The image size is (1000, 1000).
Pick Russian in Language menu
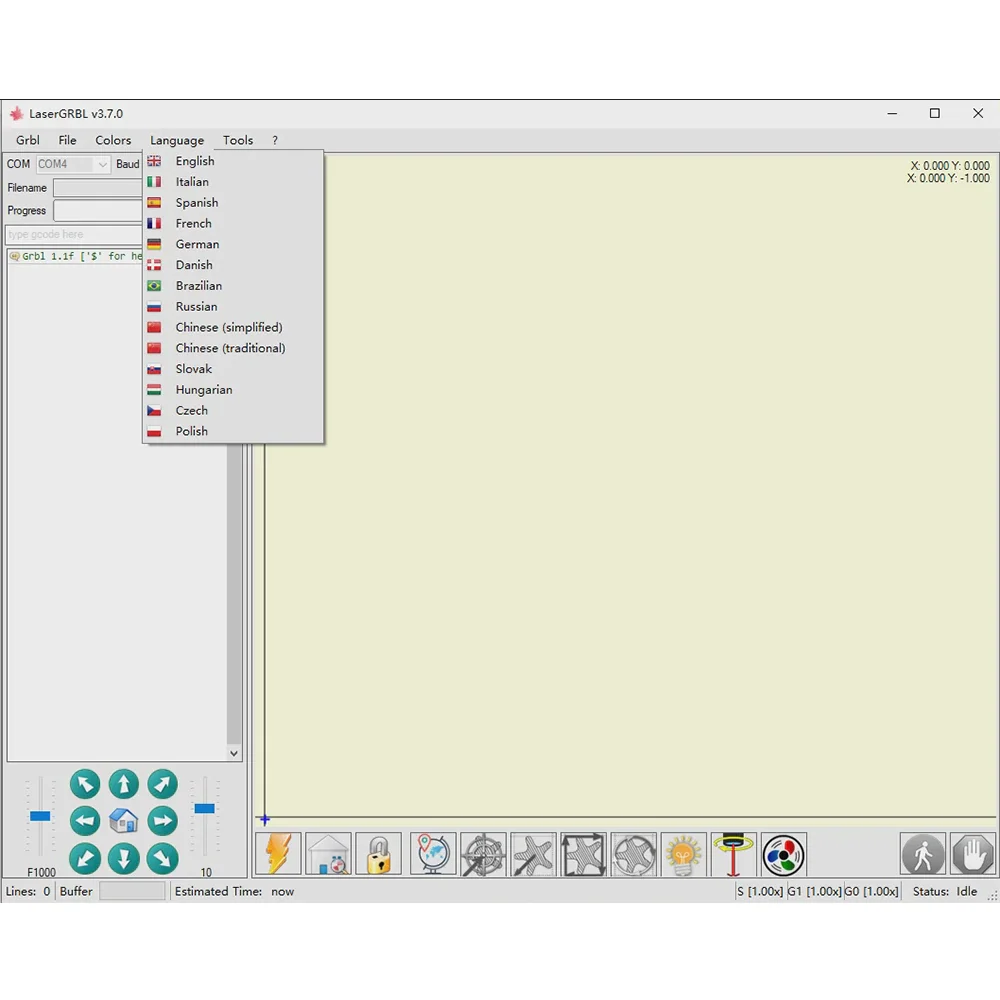pos(233,307)
